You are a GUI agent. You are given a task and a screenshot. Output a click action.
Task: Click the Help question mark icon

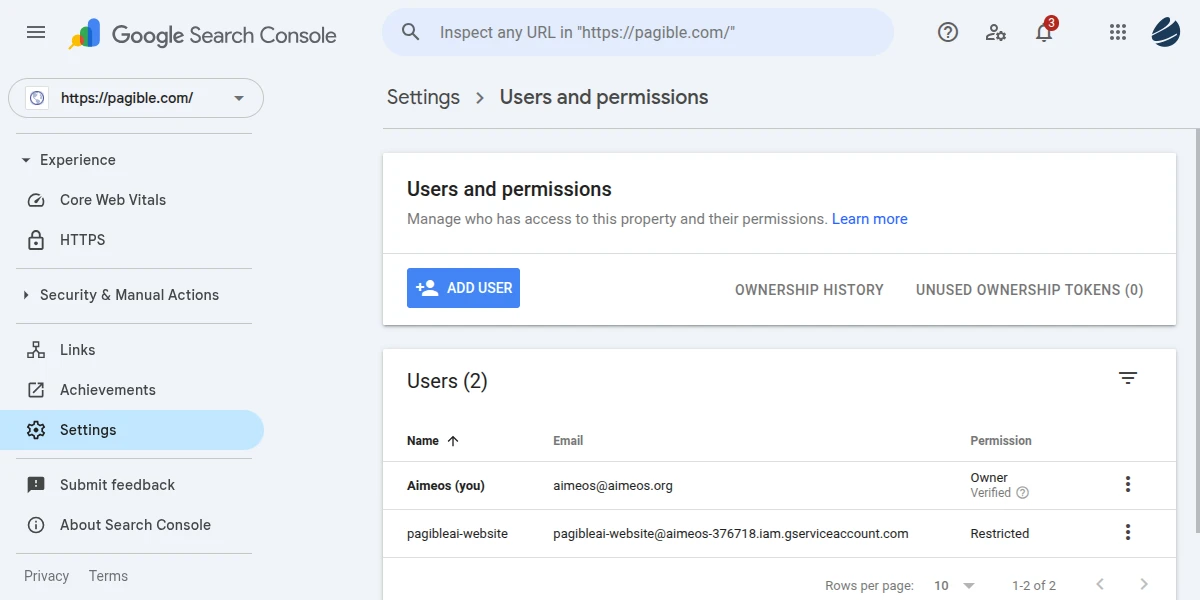coord(947,32)
